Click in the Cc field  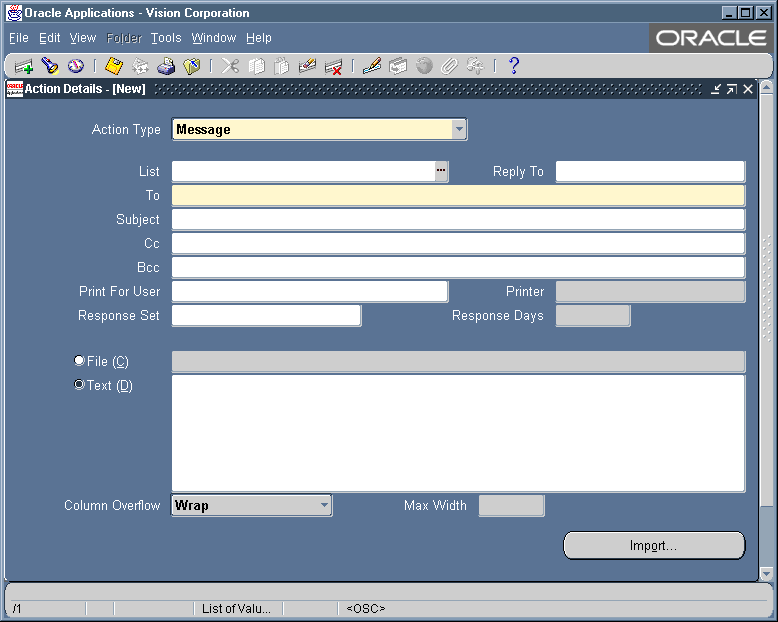click(458, 244)
